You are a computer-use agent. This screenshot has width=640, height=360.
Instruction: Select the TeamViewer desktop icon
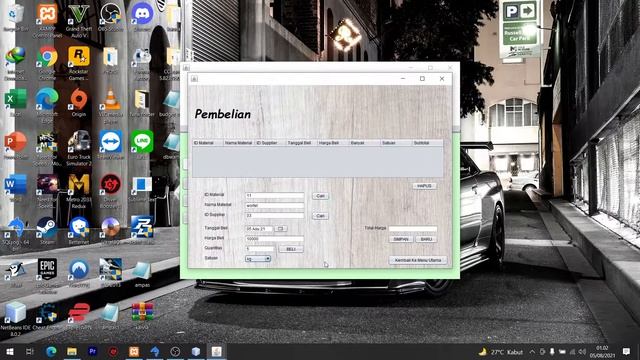(x=110, y=145)
